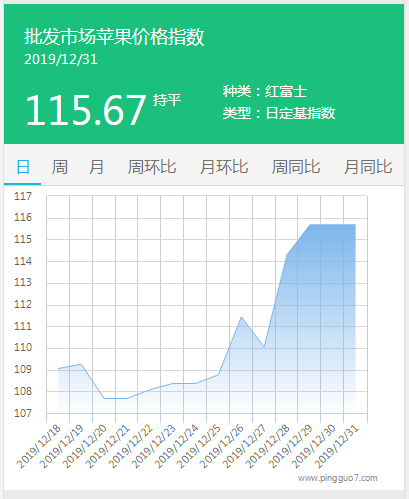
Task: Click the chart low point at 2019/12/20
Action: tap(104, 398)
